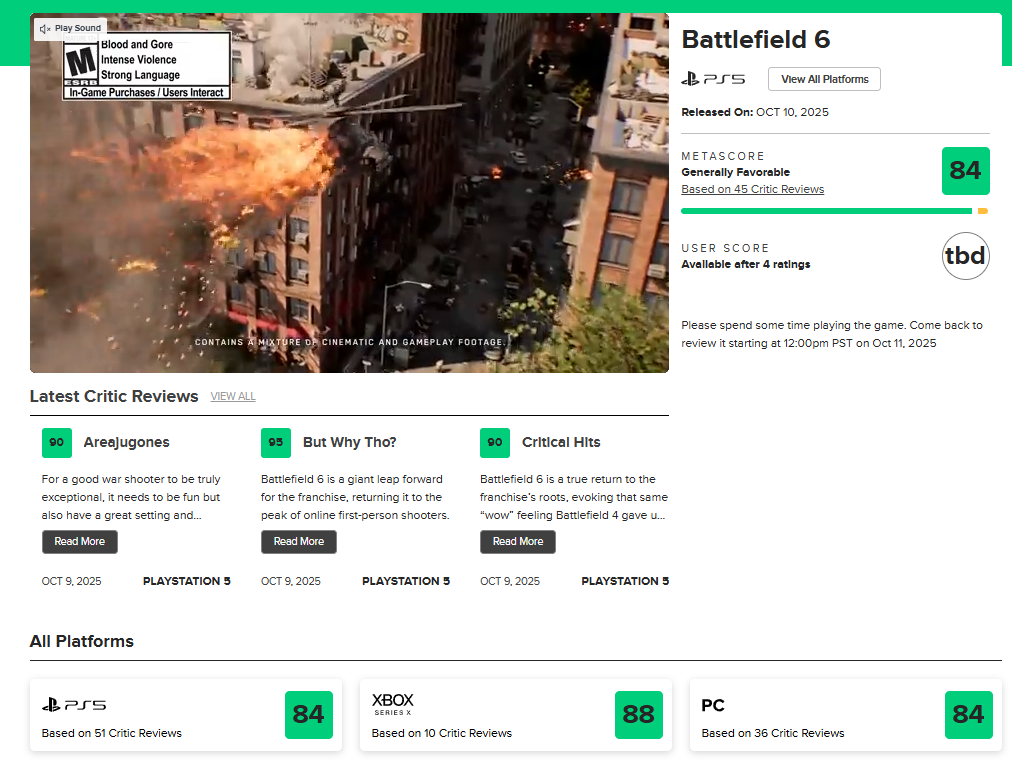
Task: Read more of Critical Hits review
Action: (x=518, y=542)
